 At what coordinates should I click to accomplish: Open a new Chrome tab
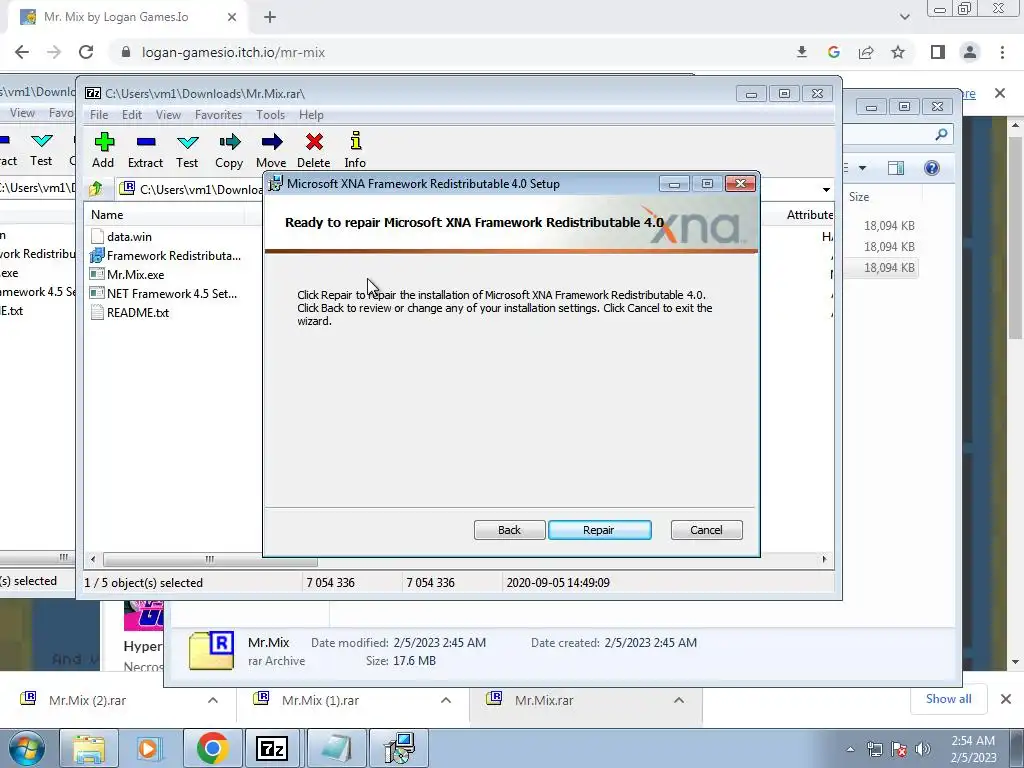coord(270,17)
